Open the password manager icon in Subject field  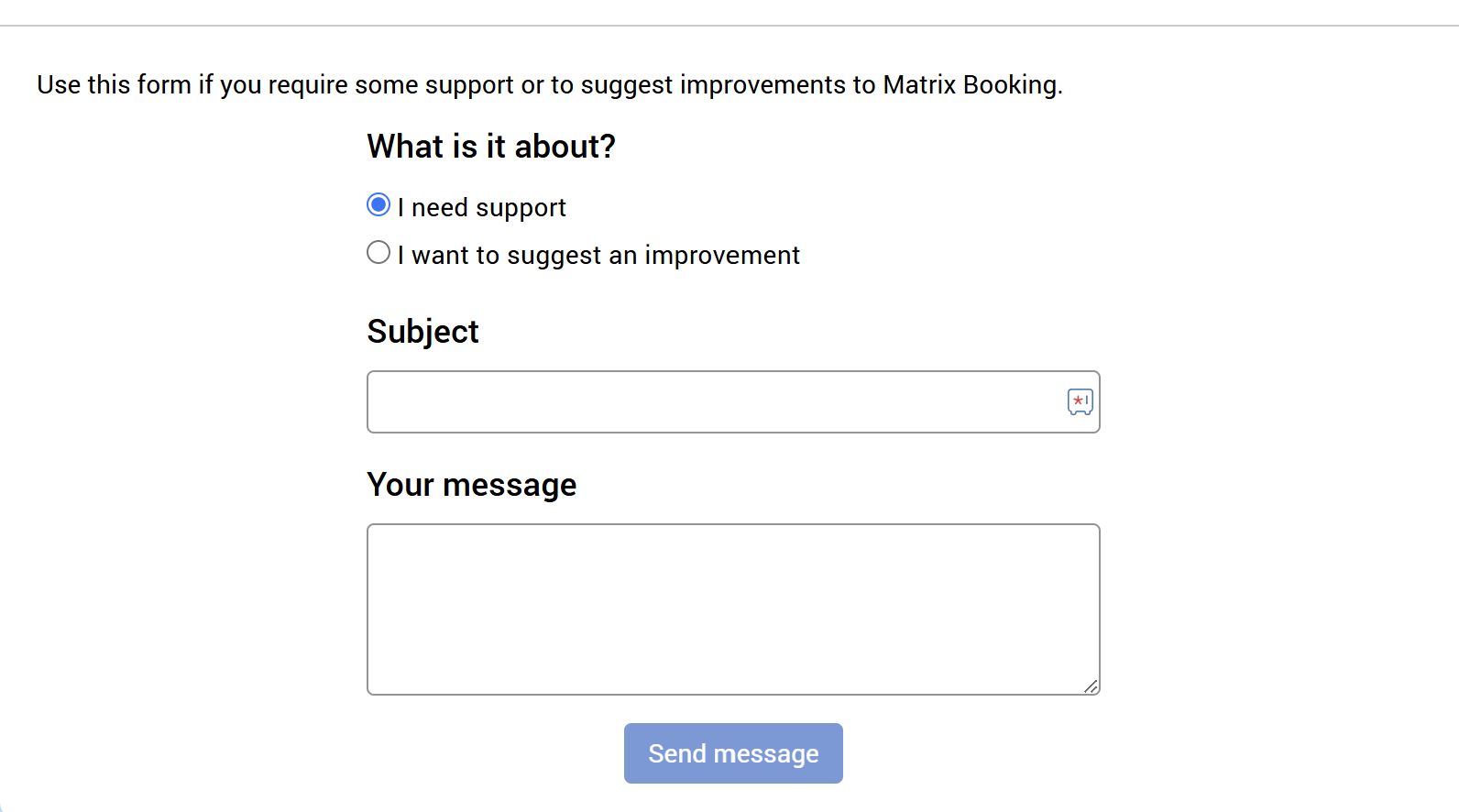(x=1080, y=402)
